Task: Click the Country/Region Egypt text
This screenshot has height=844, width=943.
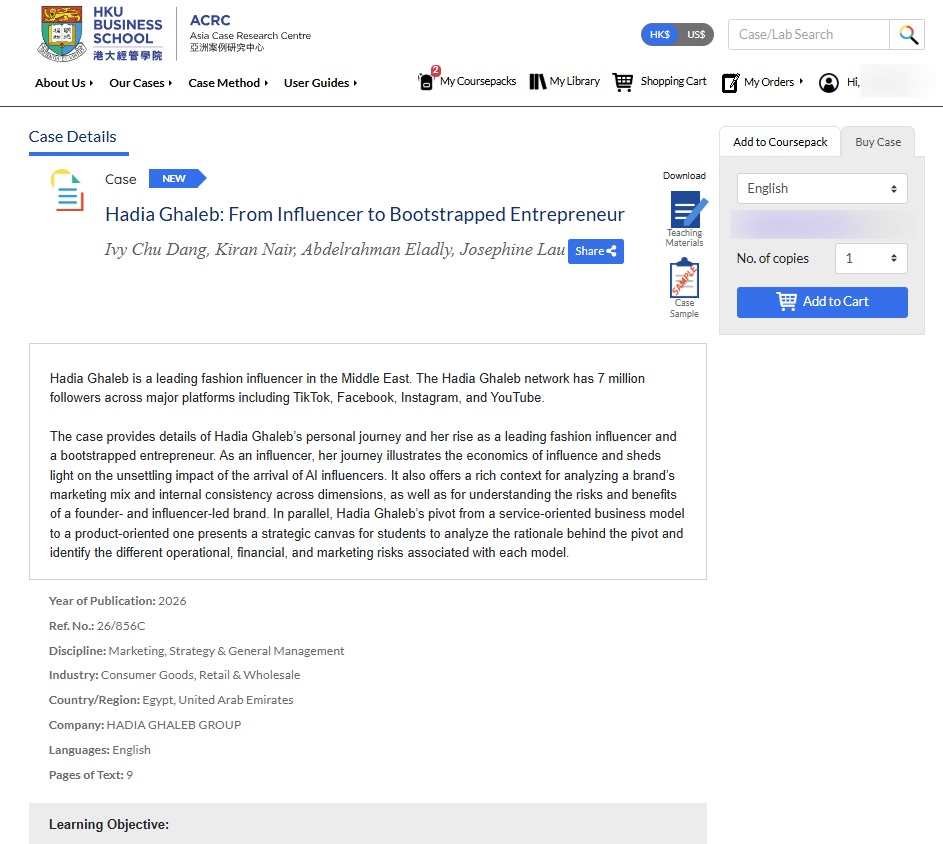Action: pos(171,700)
